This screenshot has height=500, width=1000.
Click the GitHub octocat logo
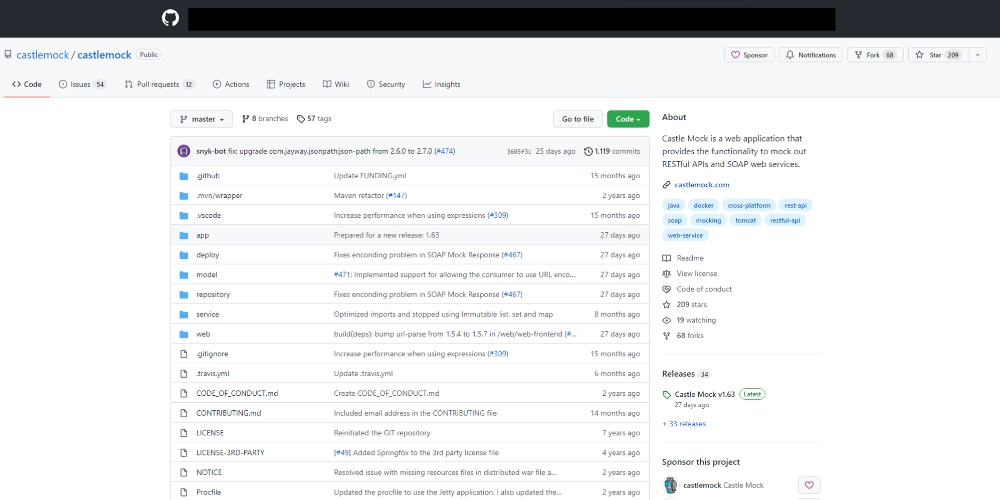click(x=170, y=18)
